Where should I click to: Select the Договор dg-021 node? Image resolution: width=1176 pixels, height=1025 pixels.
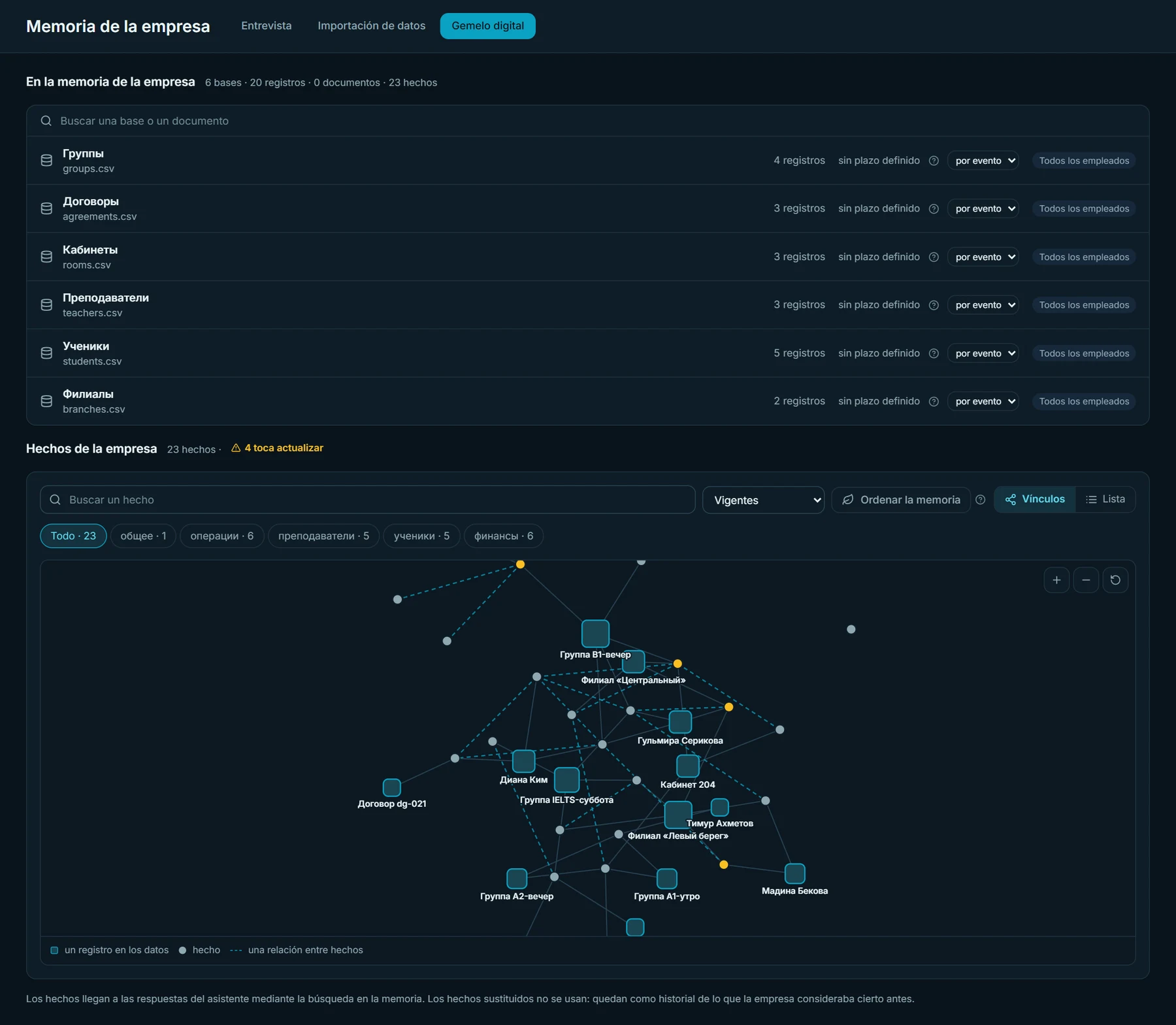(x=391, y=787)
